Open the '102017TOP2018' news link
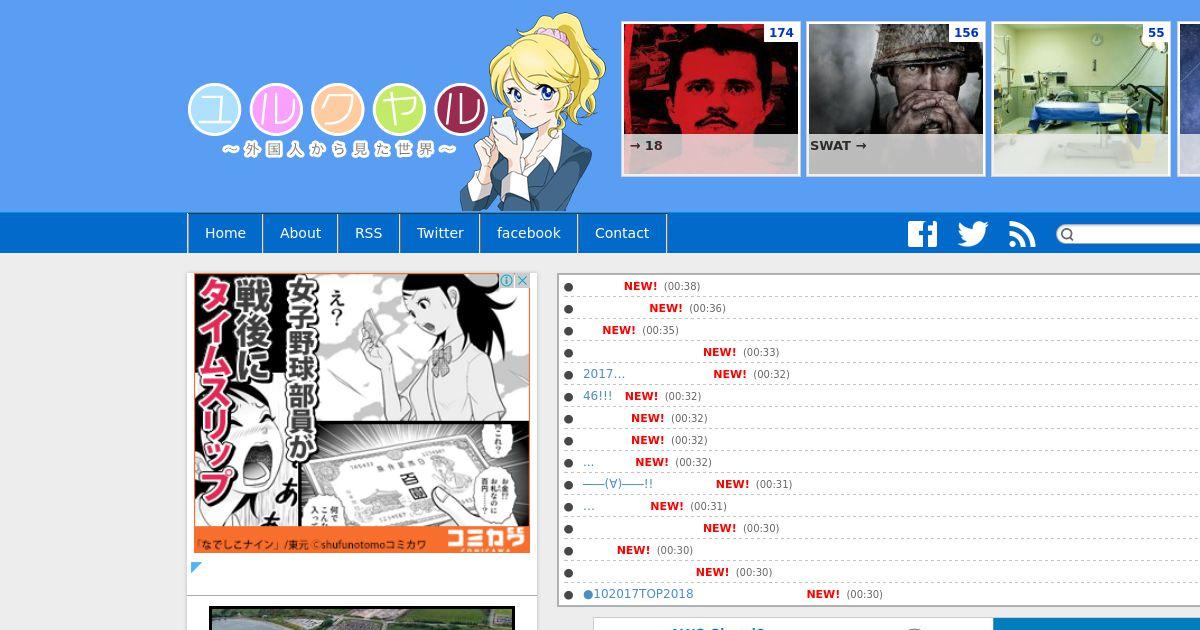The height and width of the screenshot is (630, 1200). [x=638, y=594]
